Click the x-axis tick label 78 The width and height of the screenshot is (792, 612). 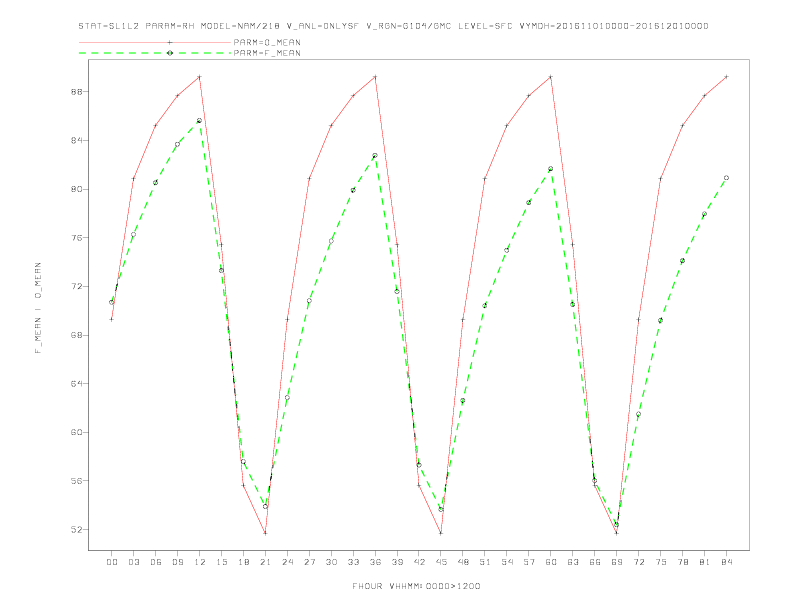(x=682, y=562)
